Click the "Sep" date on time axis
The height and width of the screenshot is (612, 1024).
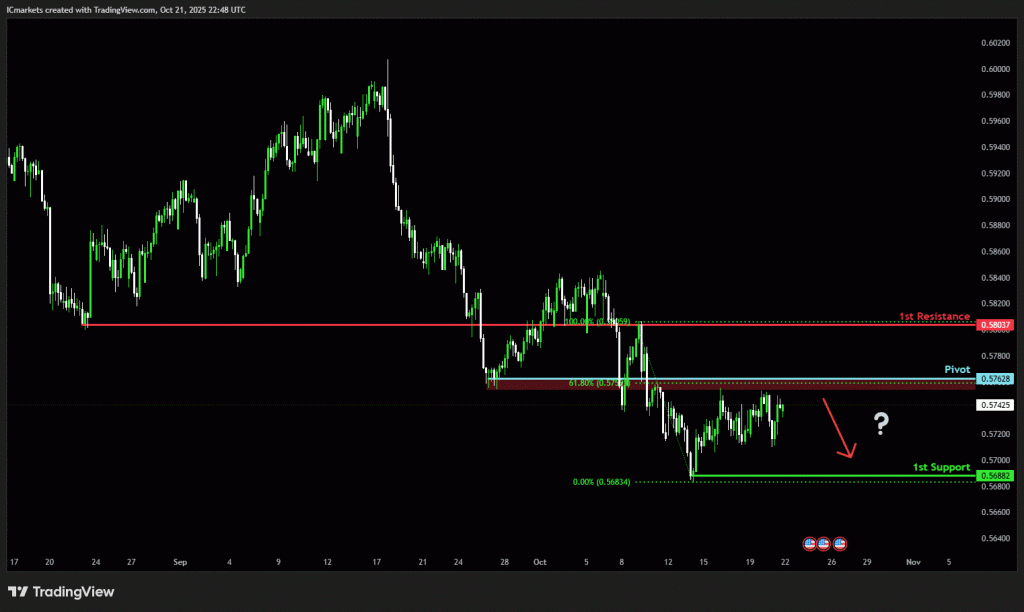tap(180, 562)
